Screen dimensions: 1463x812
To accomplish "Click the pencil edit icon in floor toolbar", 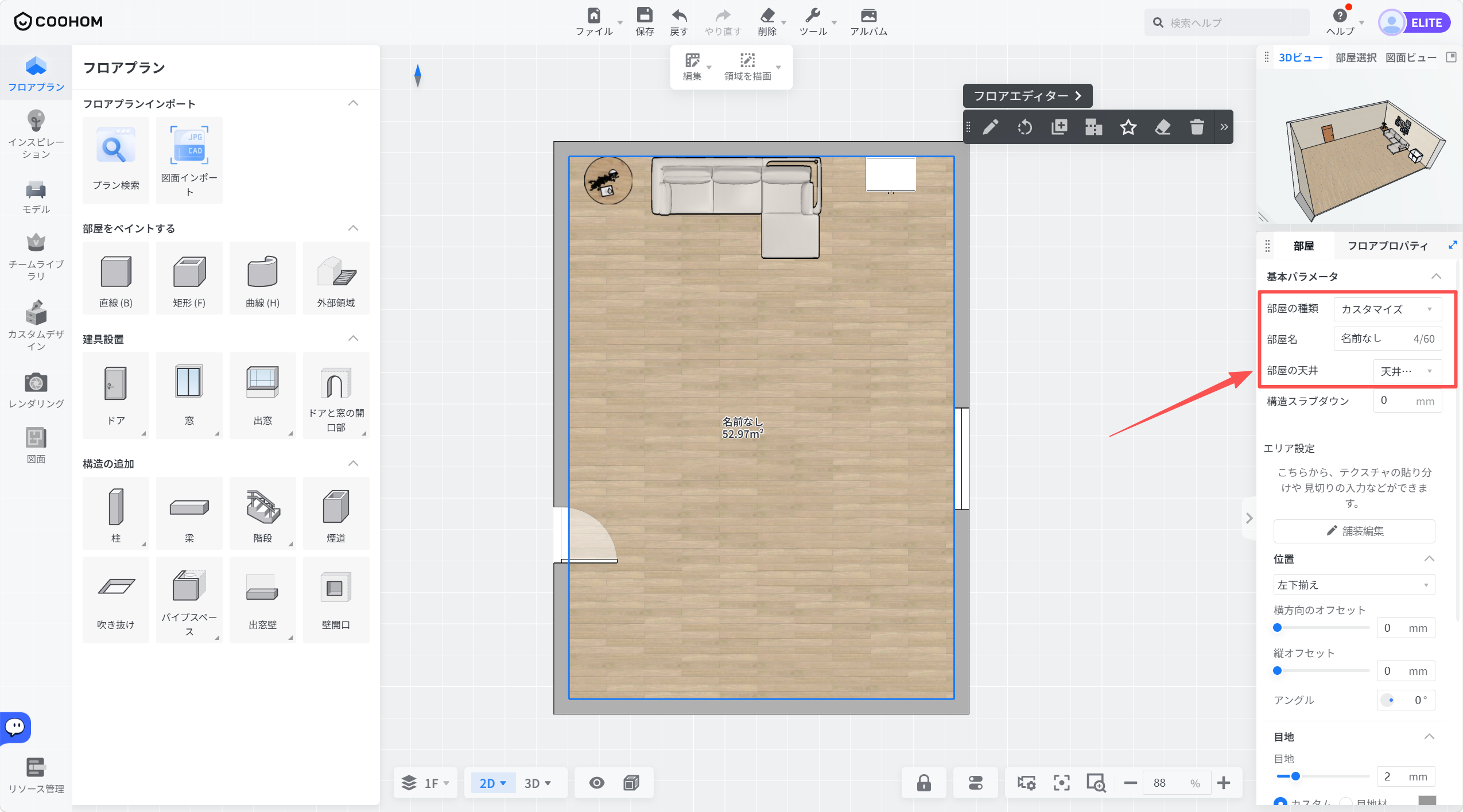I will pyautogui.click(x=991, y=127).
